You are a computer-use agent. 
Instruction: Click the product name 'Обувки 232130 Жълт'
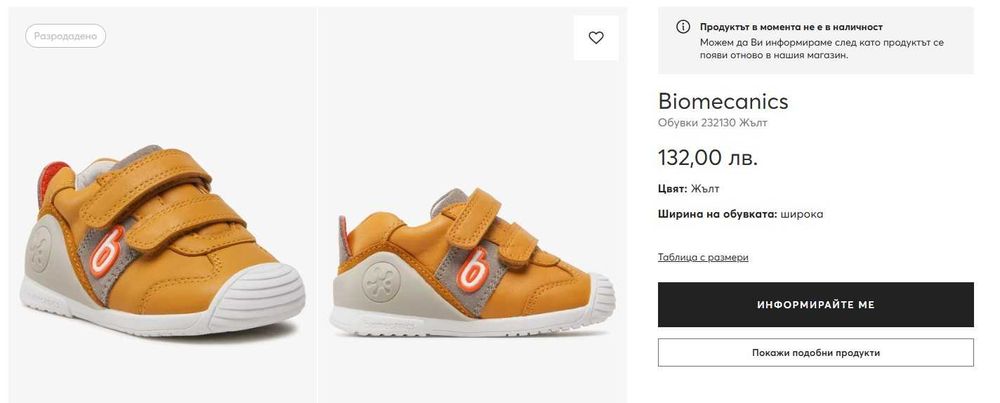[x=712, y=123]
